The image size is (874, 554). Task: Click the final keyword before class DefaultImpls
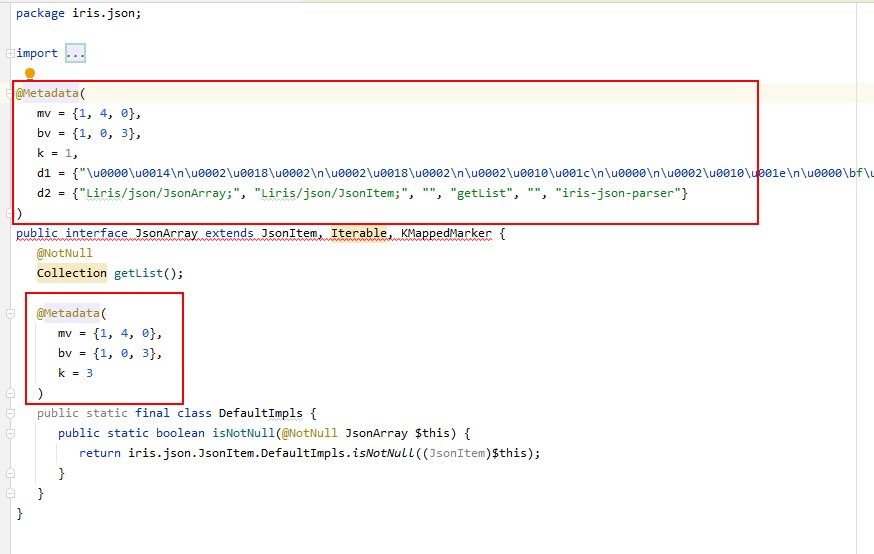[x=152, y=414]
